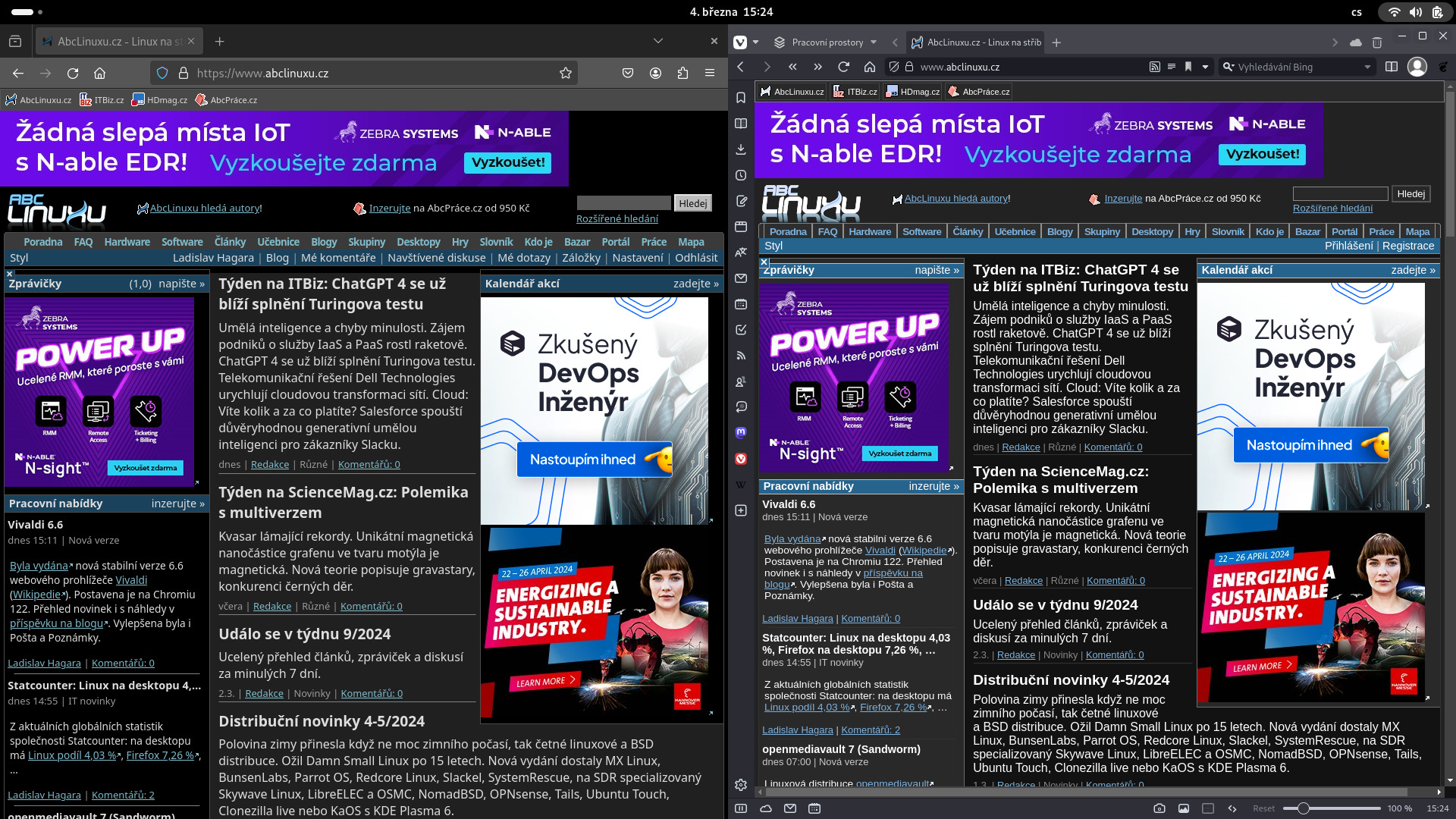Save to Pocket in Firefox toolbar
Screen dimensions: 1456x819
point(627,74)
